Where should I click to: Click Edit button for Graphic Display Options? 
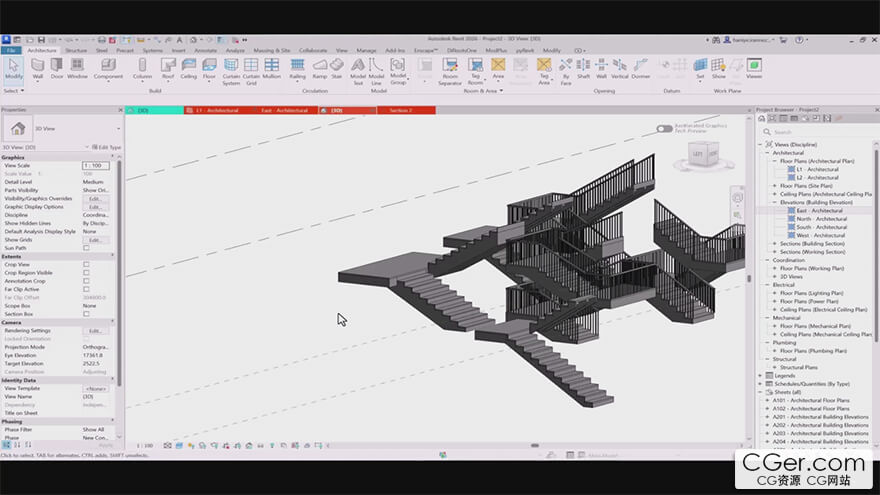pyautogui.click(x=95, y=207)
